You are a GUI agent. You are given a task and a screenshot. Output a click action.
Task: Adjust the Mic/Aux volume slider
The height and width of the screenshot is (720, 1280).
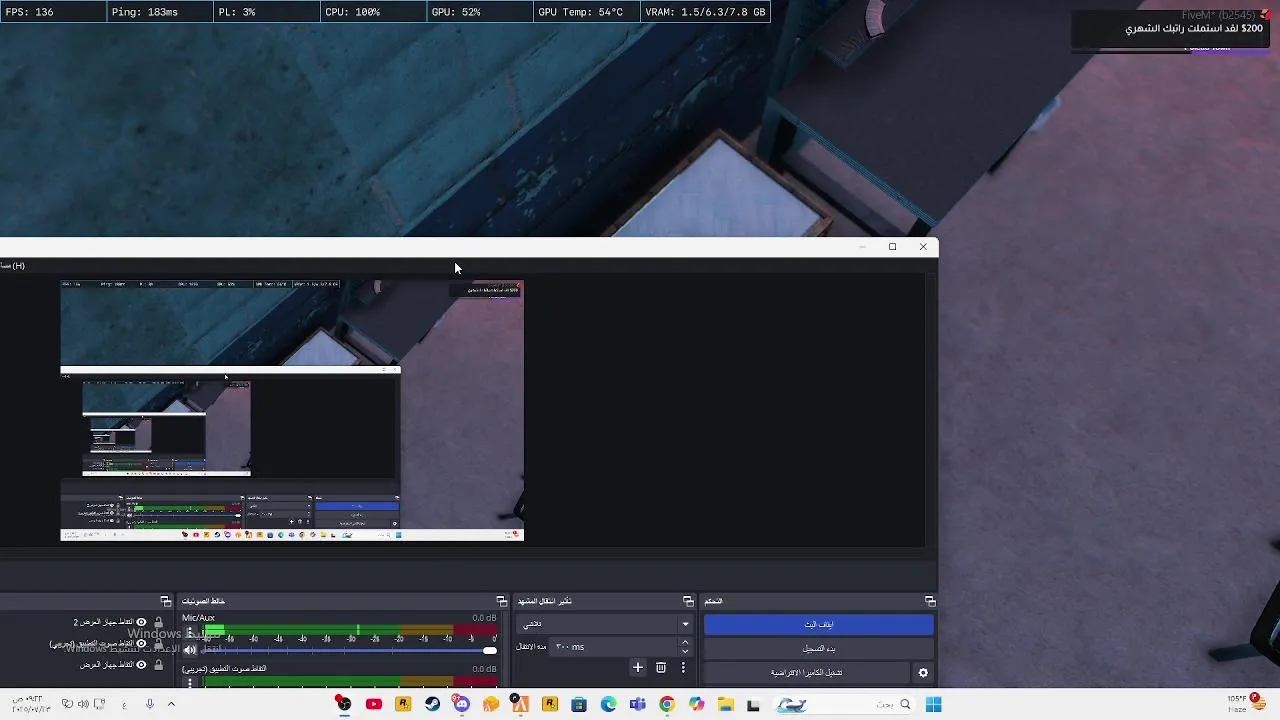click(x=350, y=650)
